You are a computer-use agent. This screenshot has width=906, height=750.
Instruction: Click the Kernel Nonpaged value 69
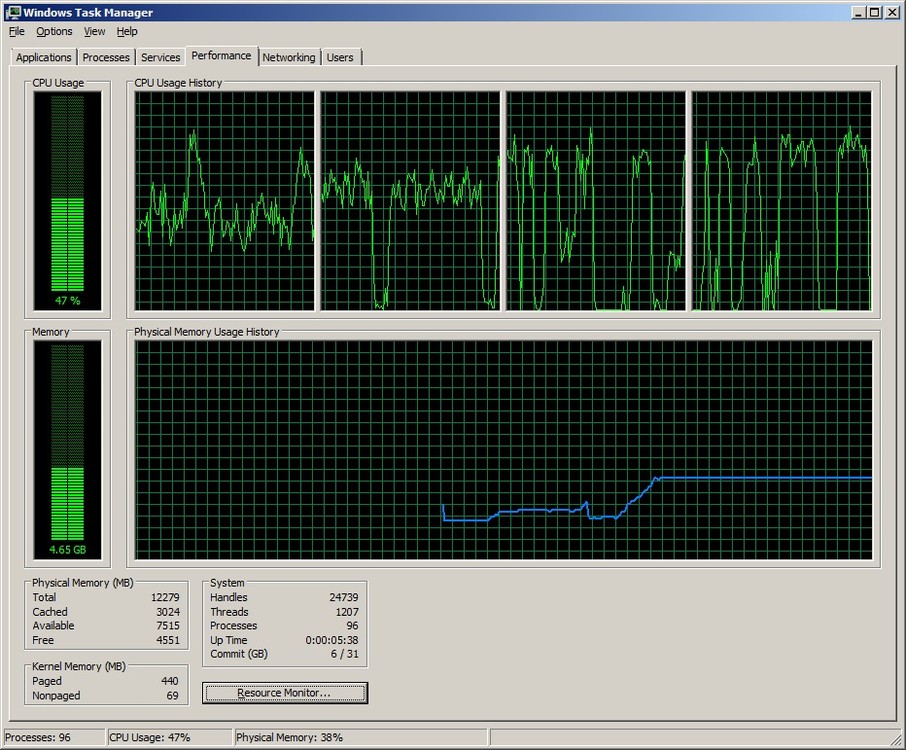coord(173,696)
